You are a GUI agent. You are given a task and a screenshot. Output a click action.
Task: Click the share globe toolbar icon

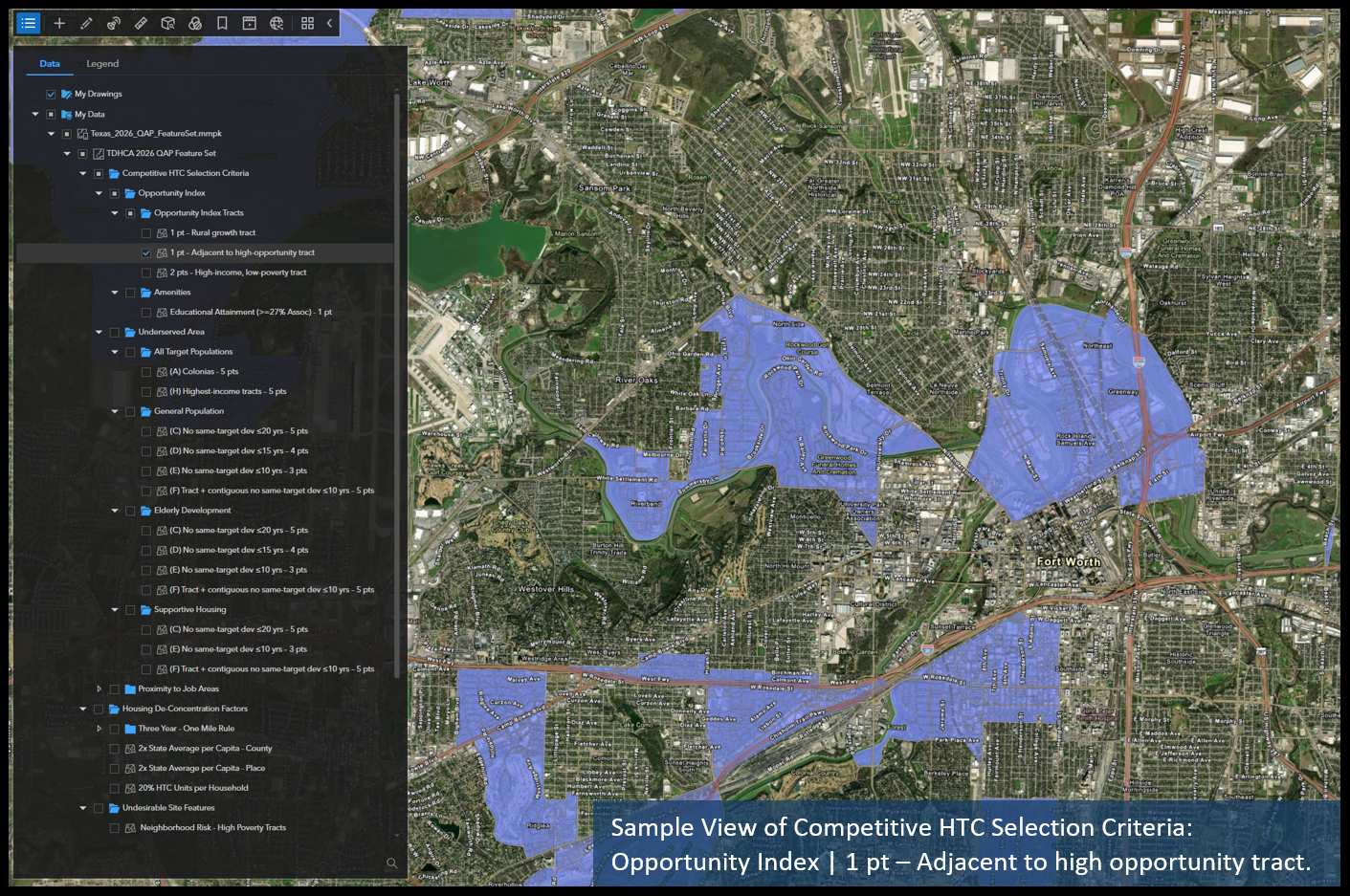(275, 22)
